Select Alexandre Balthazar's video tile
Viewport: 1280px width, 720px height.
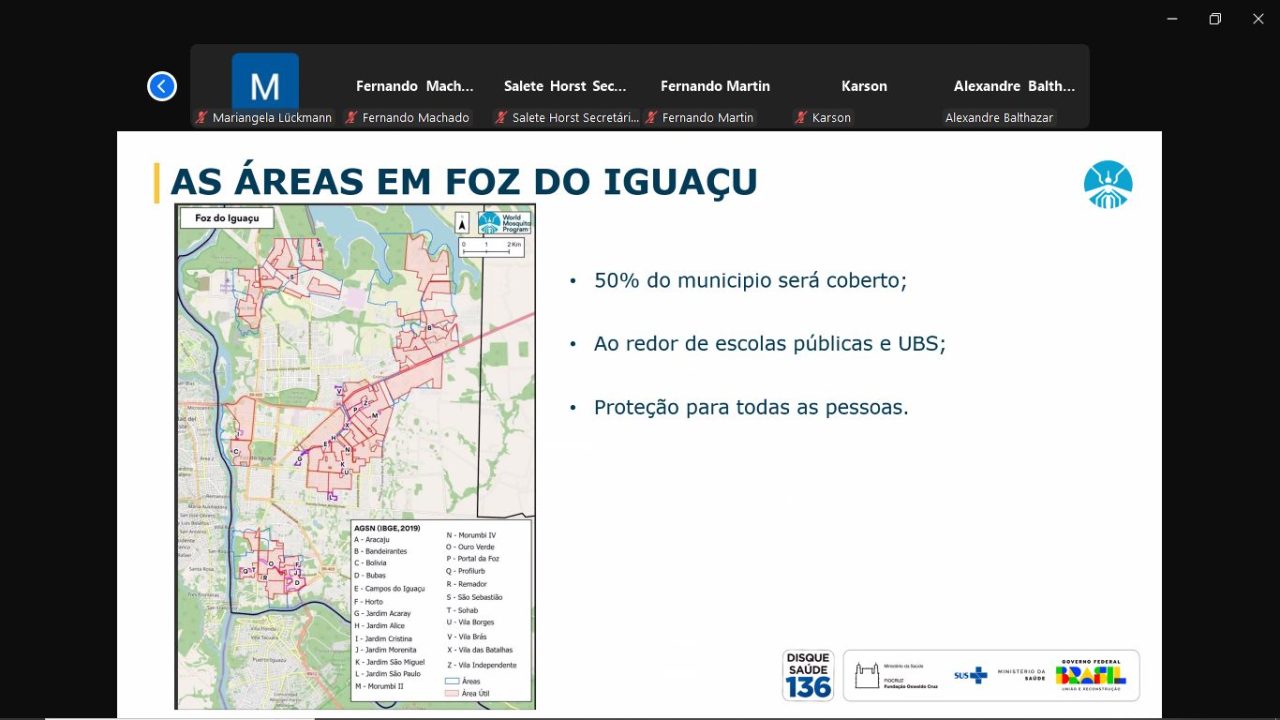pos(1014,87)
